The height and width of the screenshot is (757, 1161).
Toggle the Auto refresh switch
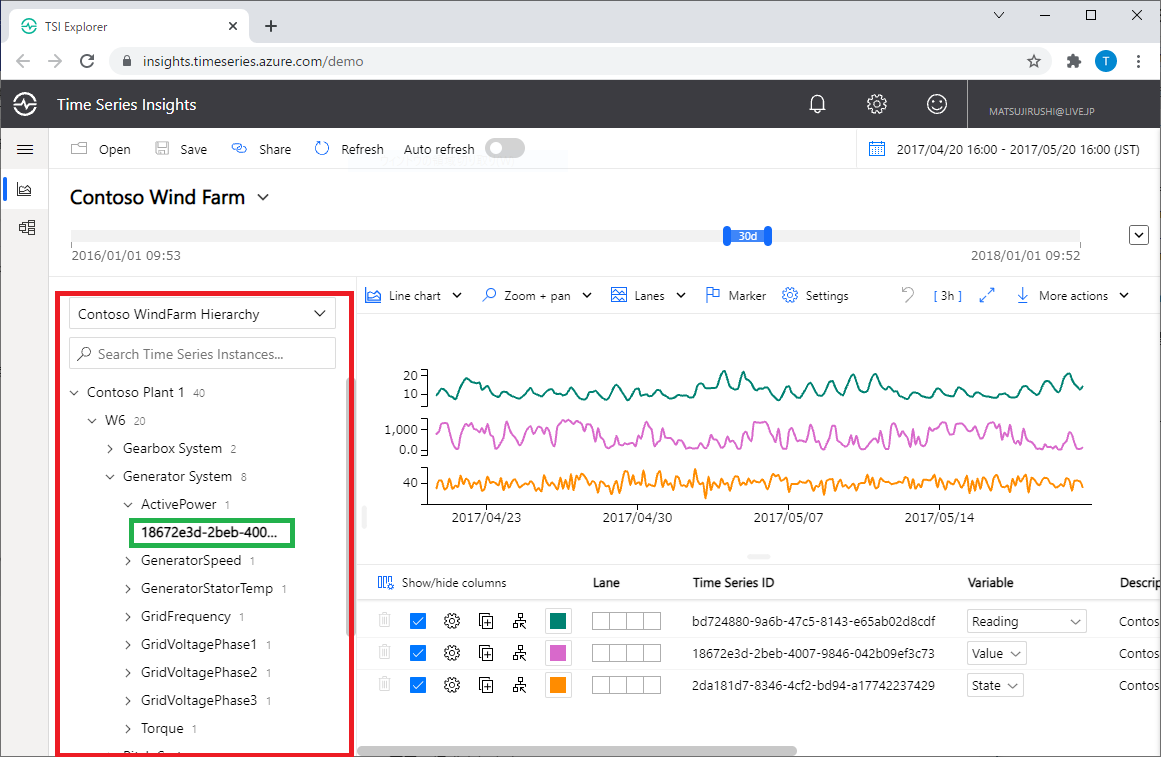(x=505, y=148)
